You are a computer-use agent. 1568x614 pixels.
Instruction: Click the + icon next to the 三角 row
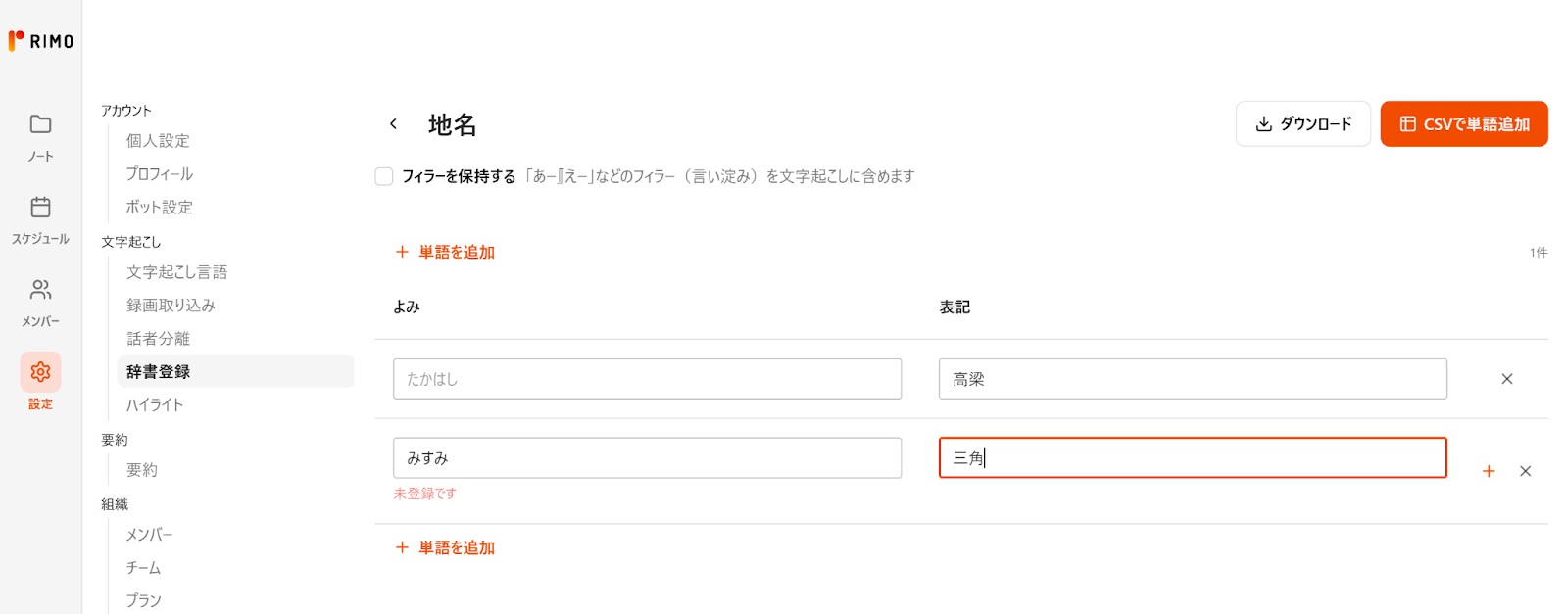tap(1489, 471)
